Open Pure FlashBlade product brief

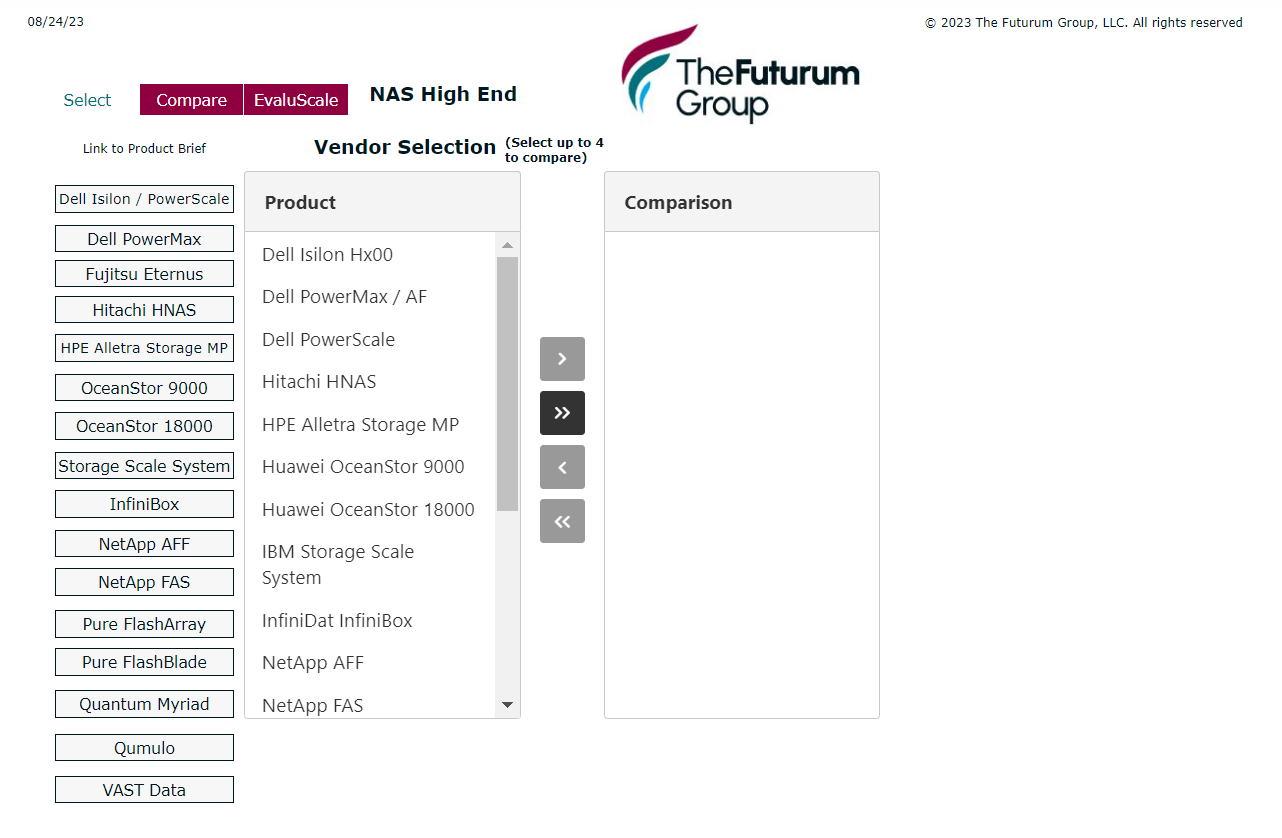click(x=144, y=662)
